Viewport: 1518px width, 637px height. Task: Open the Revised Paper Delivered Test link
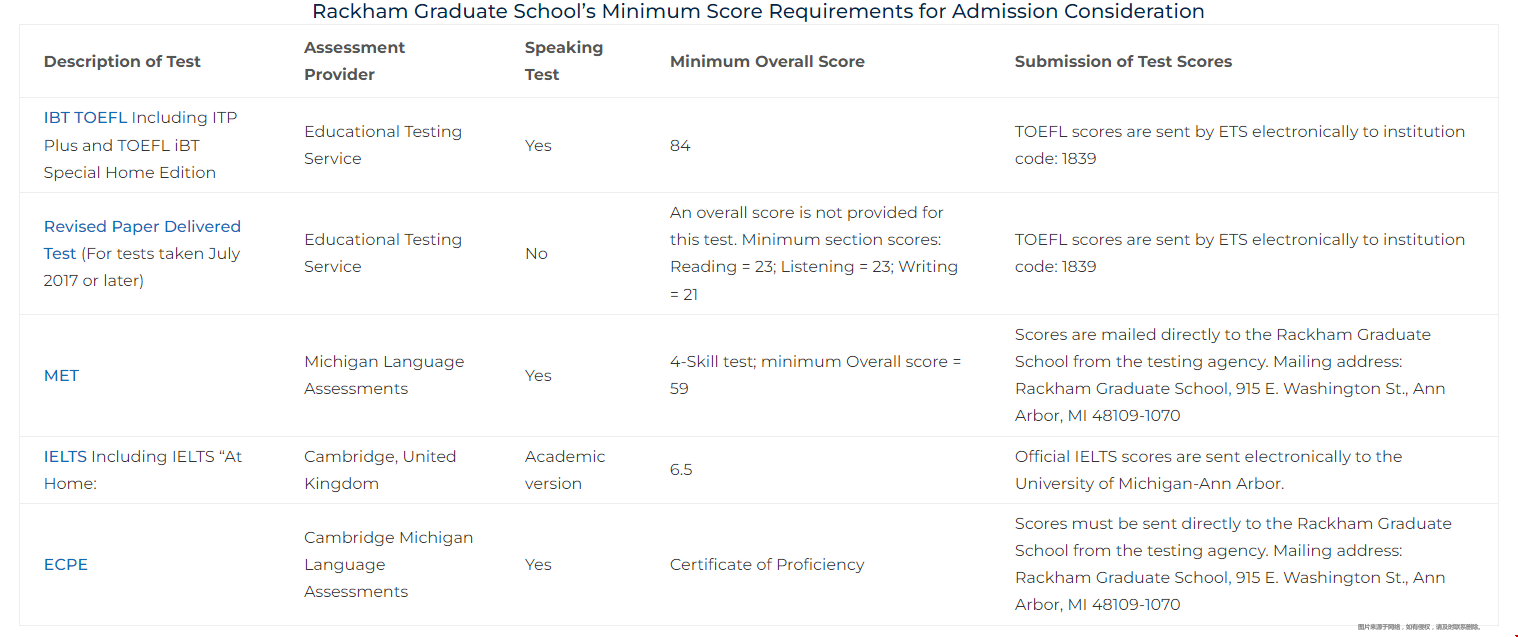142,227
